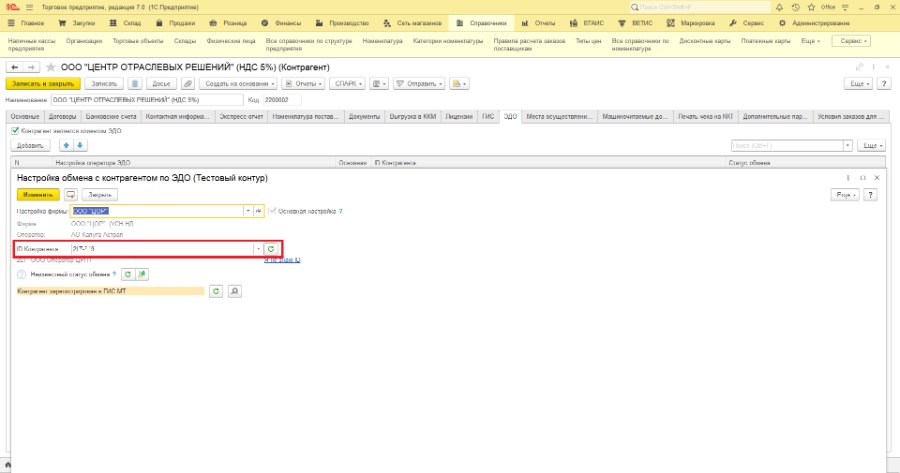Click the Добавить button
Screen dimensions: 900x473
coord(30,146)
